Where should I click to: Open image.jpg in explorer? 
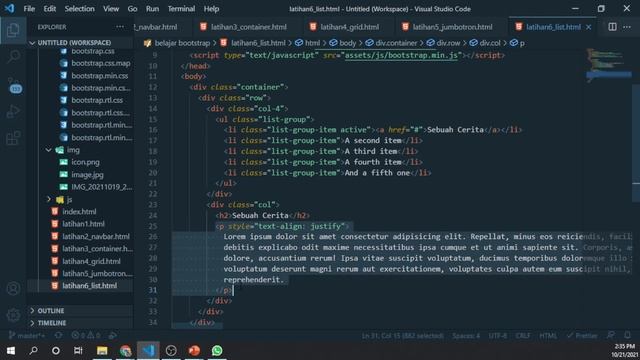[x=87, y=175]
